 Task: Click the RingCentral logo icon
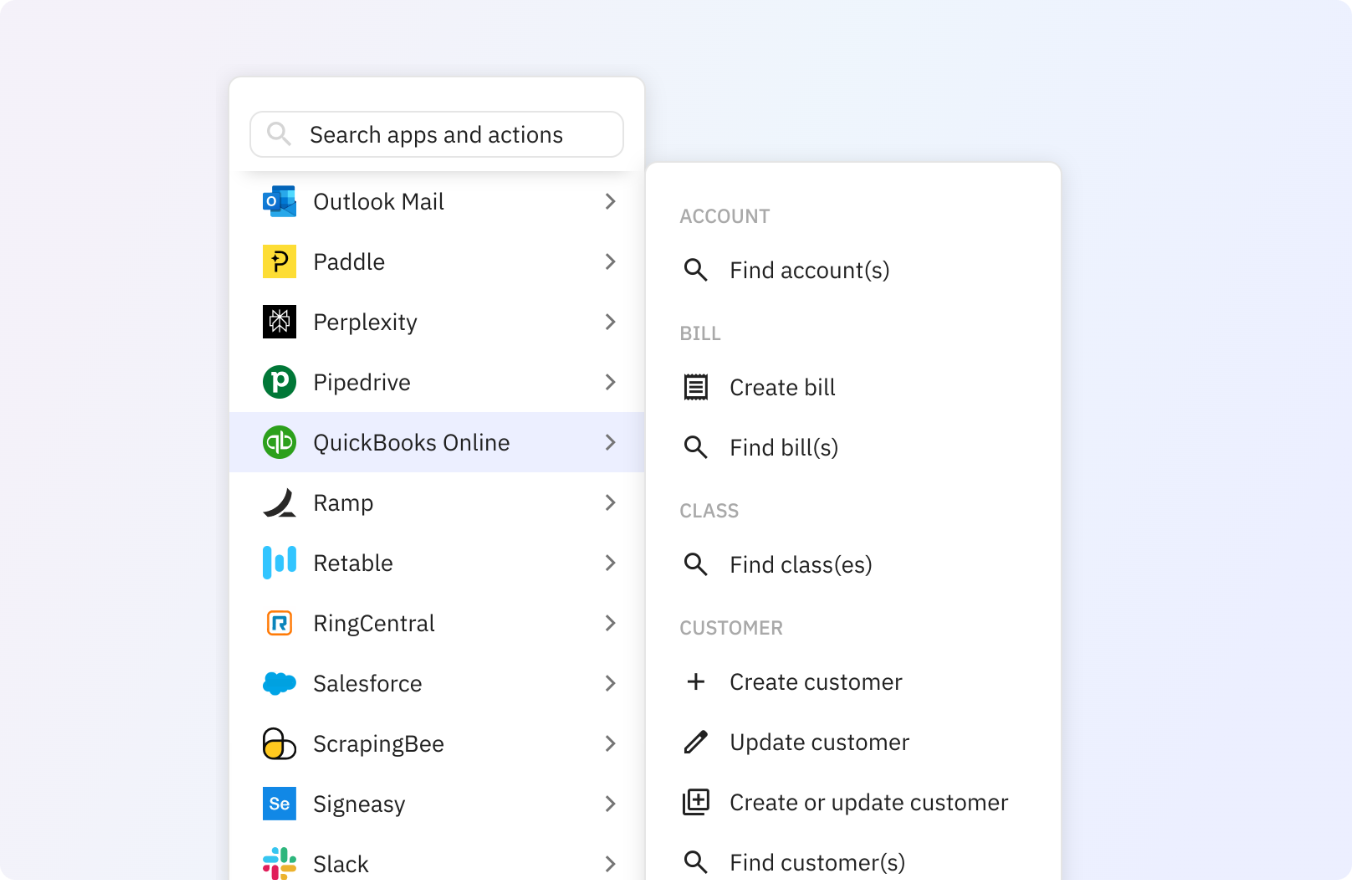[x=279, y=623]
